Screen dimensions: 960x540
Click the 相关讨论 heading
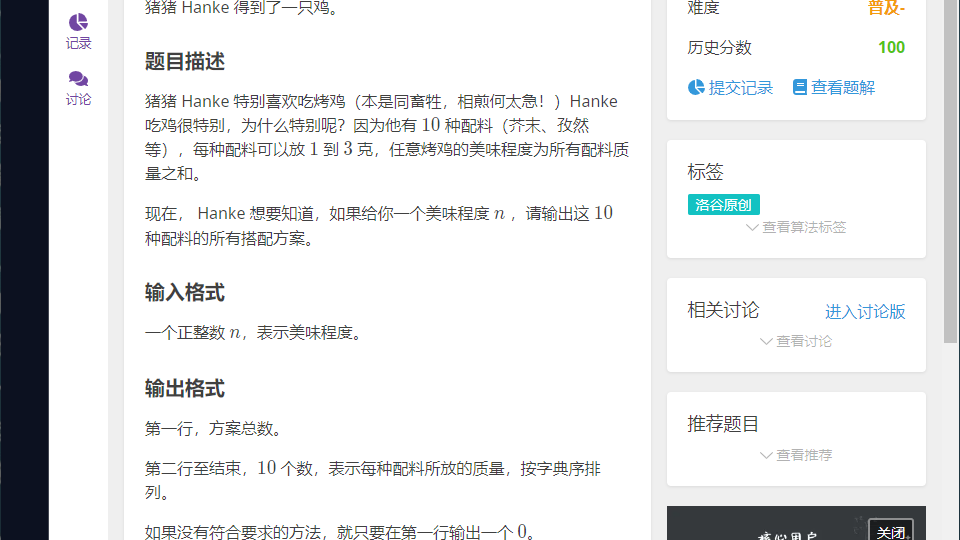click(723, 310)
